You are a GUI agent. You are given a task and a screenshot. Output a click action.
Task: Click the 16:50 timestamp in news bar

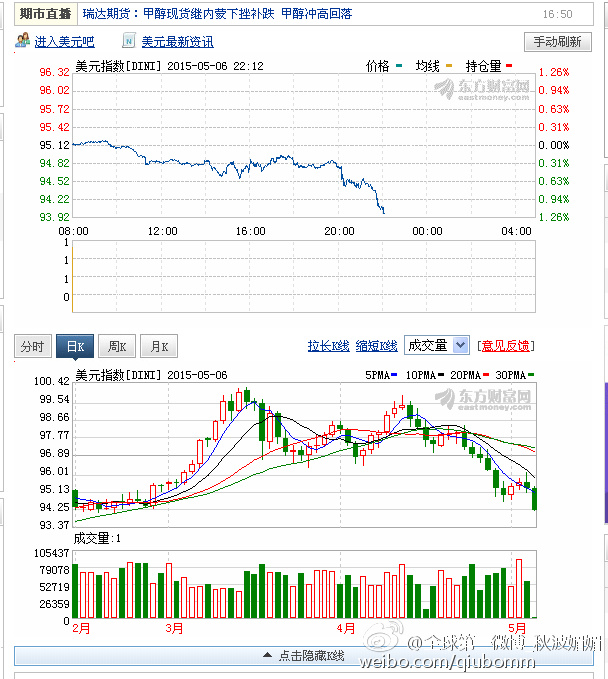coord(557,14)
